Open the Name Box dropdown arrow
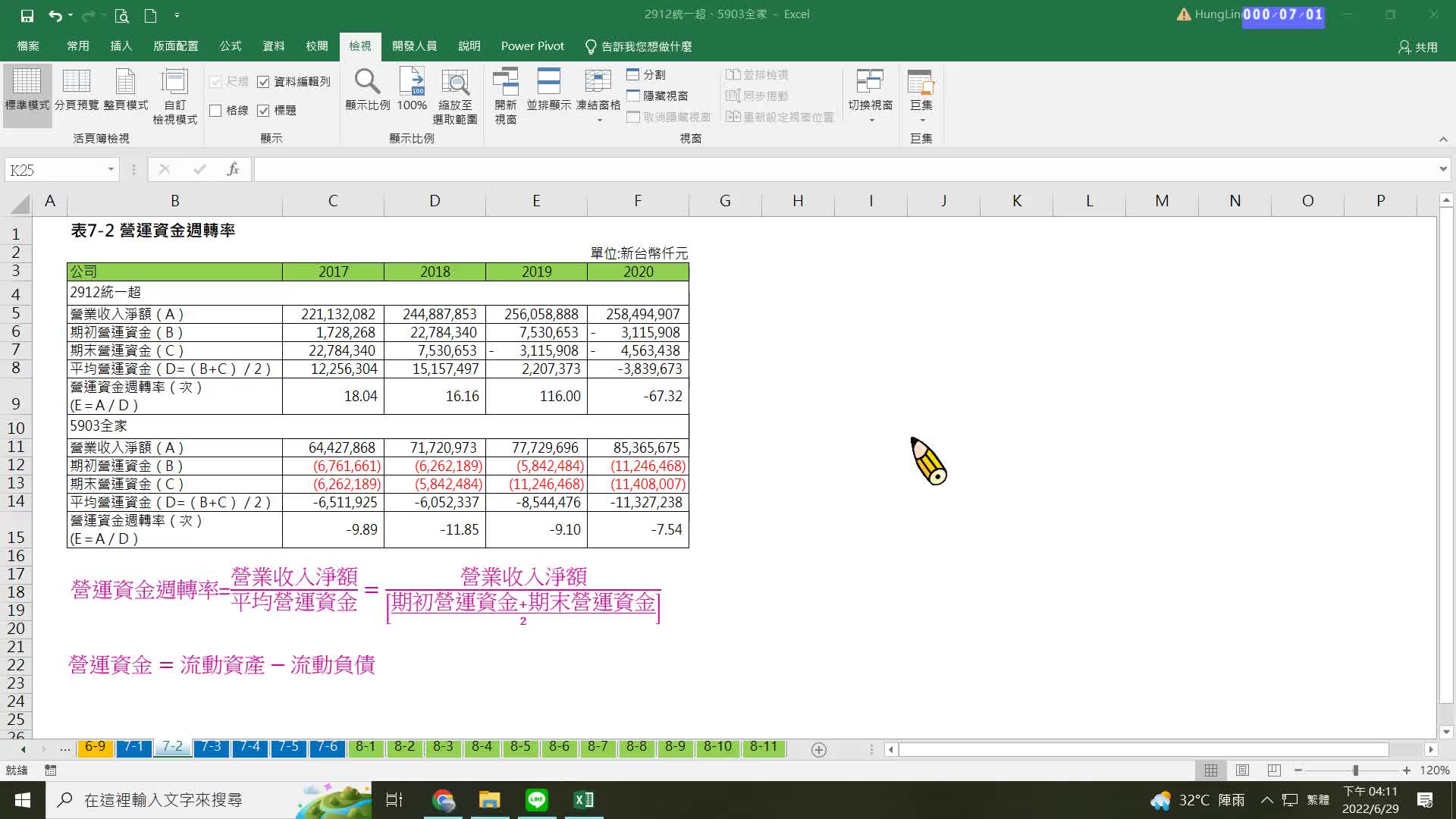This screenshot has width=1456, height=819. 111,169
